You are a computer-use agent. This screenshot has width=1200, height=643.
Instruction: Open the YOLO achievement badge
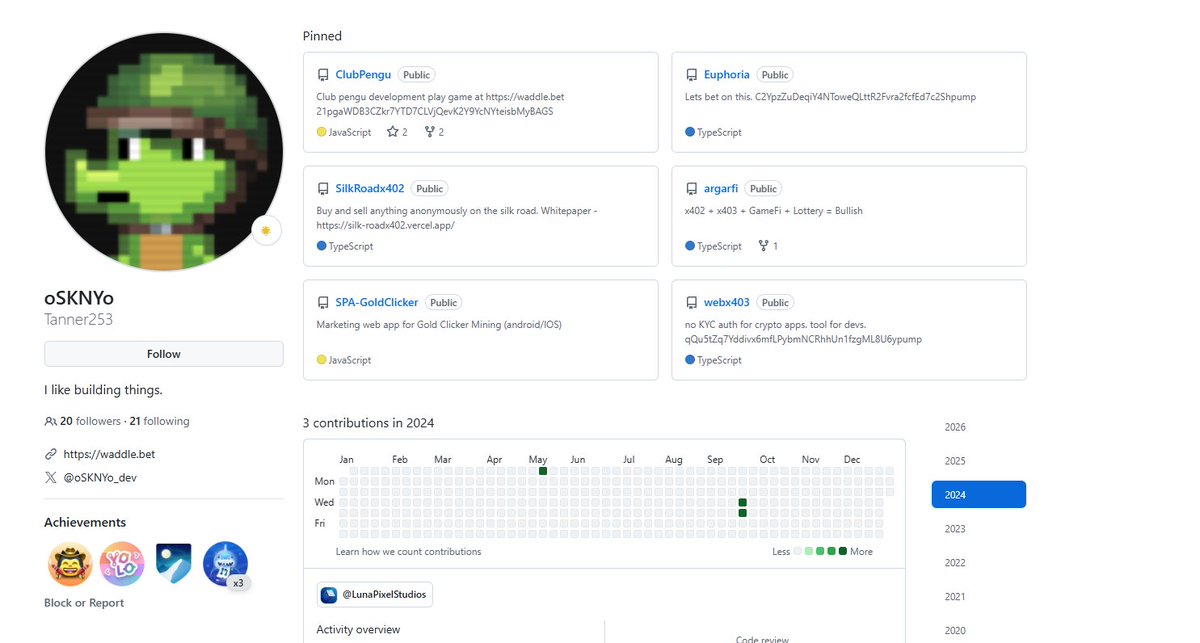click(122, 564)
